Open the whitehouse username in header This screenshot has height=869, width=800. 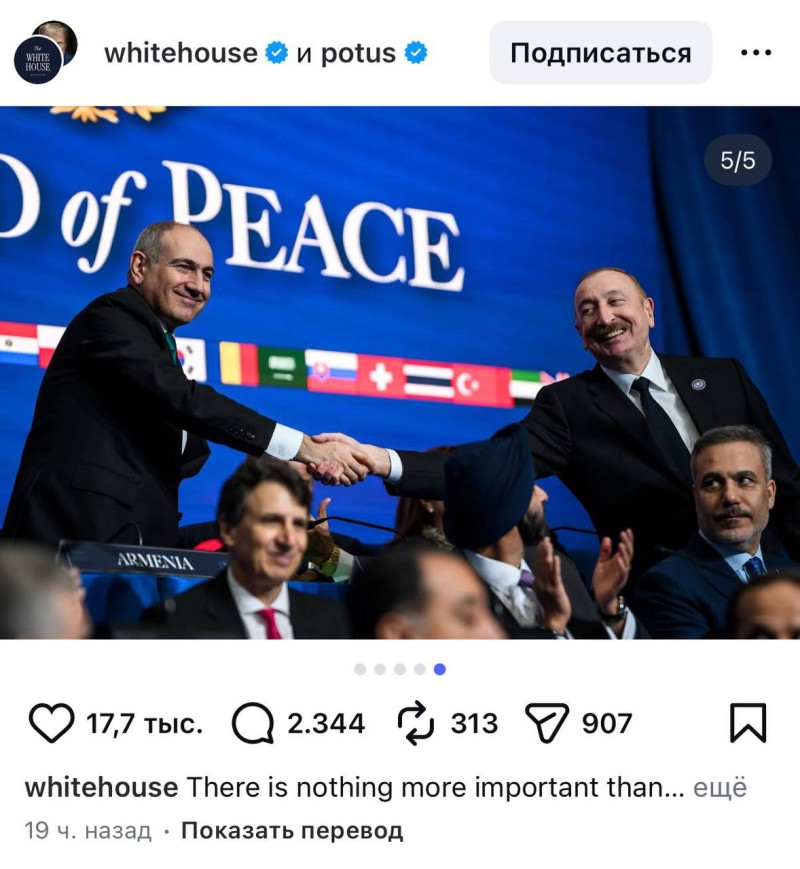[181, 53]
